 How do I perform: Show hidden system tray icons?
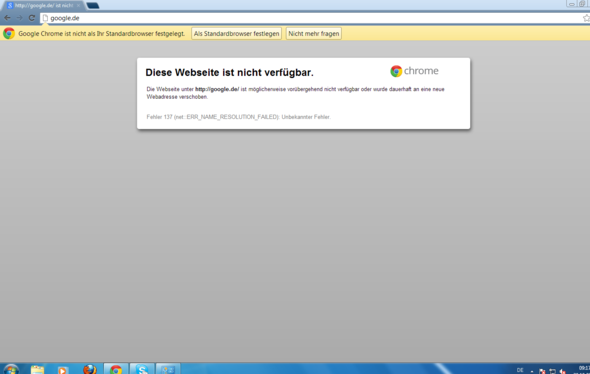pyautogui.click(x=532, y=371)
